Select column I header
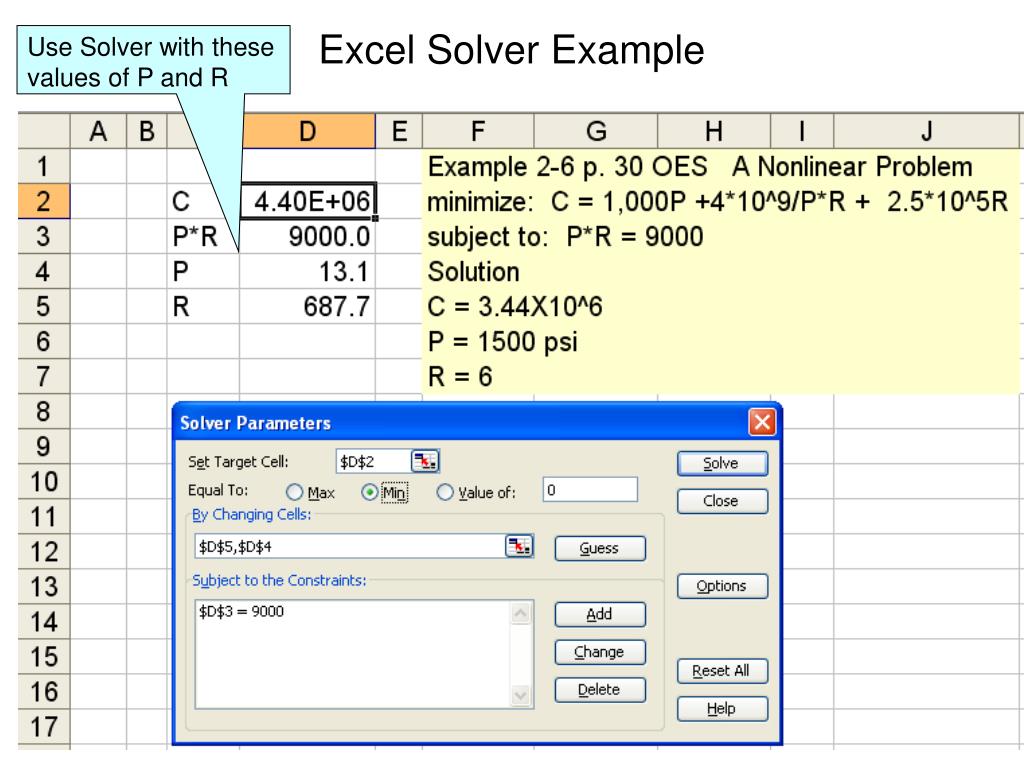 [x=802, y=131]
